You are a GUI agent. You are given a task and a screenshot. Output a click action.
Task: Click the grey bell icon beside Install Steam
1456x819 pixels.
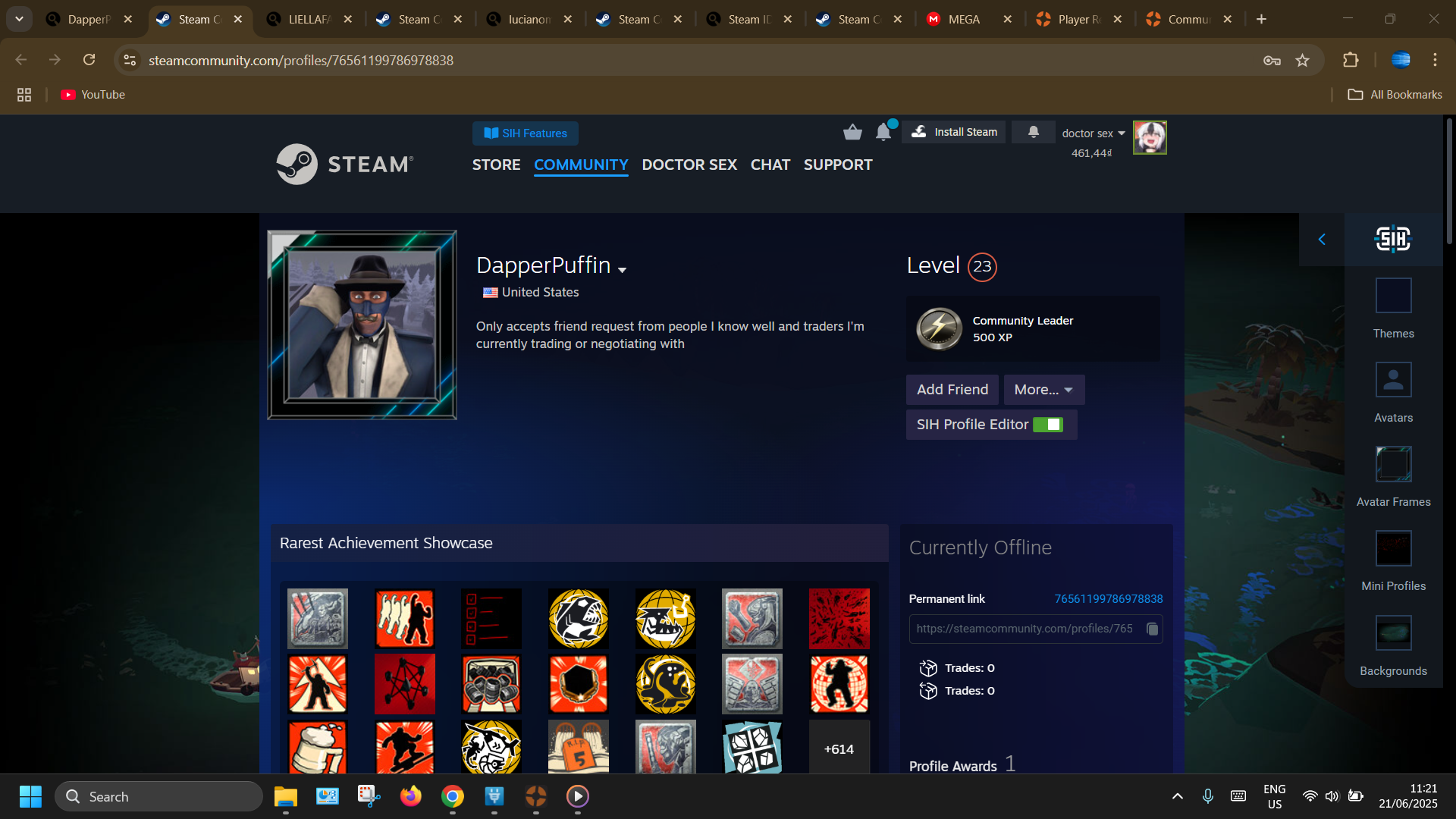[1033, 132]
